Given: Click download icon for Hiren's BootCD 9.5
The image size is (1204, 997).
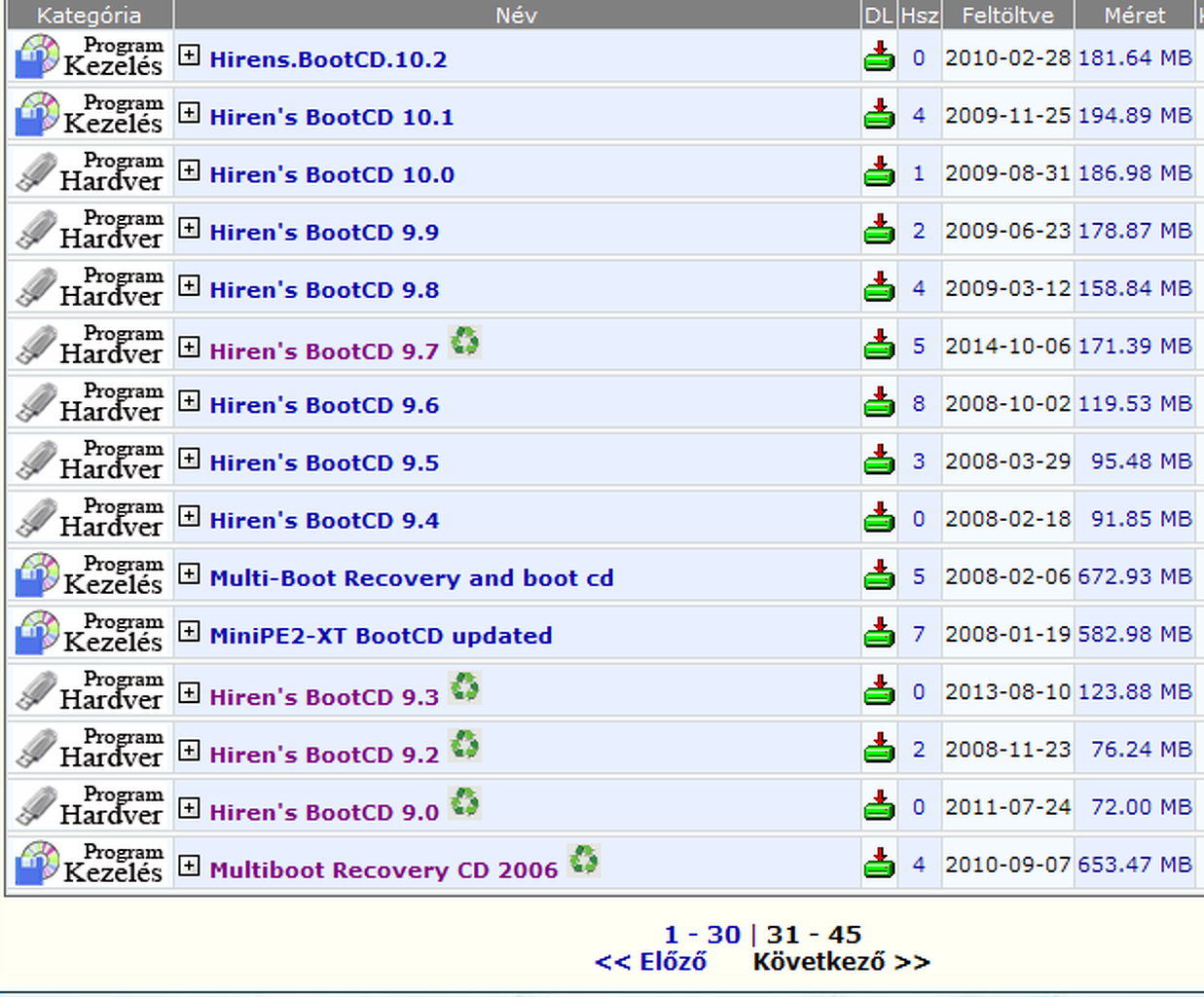Looking at the screenshot, I should coord(879,459).
